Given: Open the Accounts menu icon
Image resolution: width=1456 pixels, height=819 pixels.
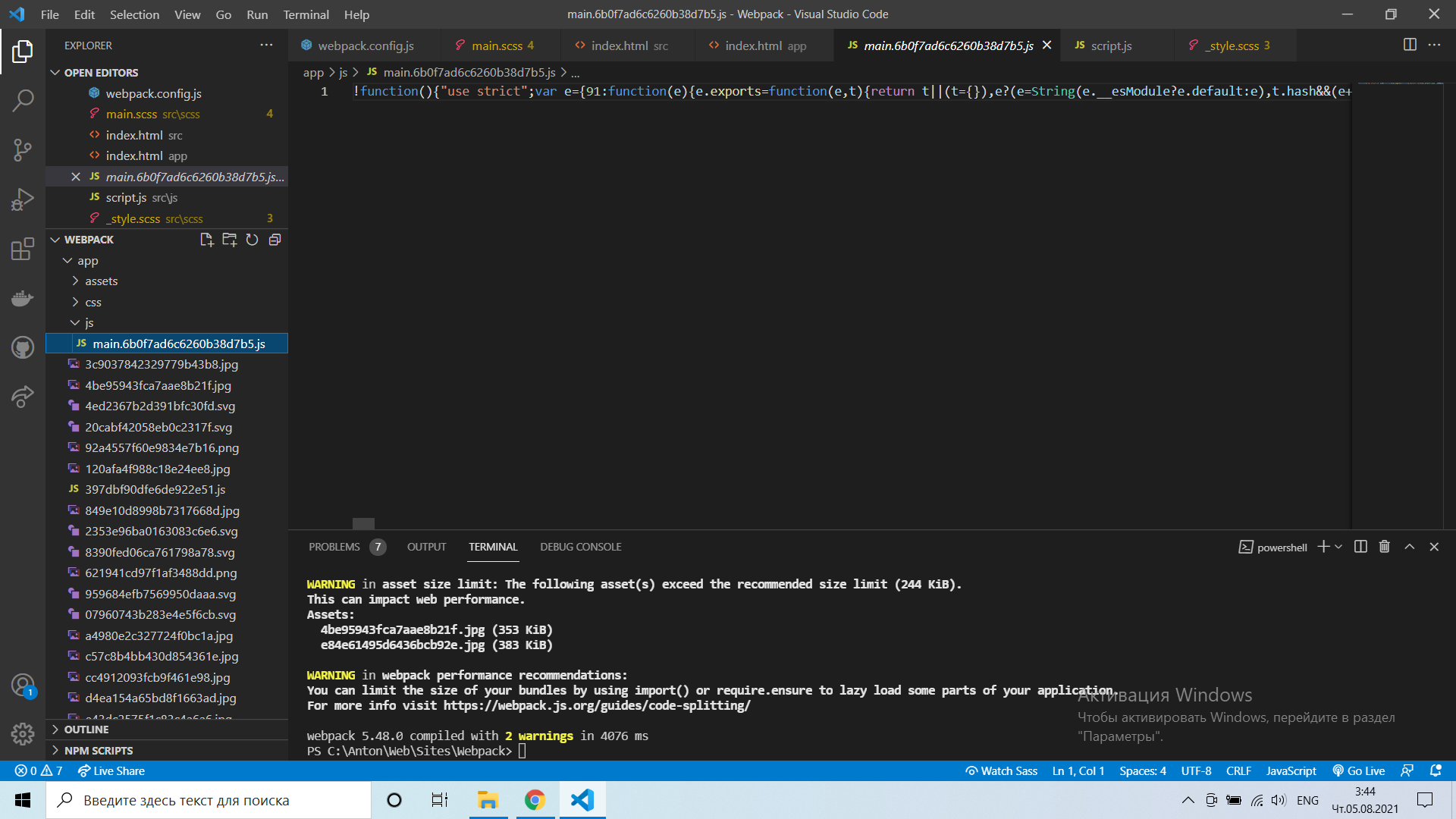Looking at the screenshot, I should (23, 686).
